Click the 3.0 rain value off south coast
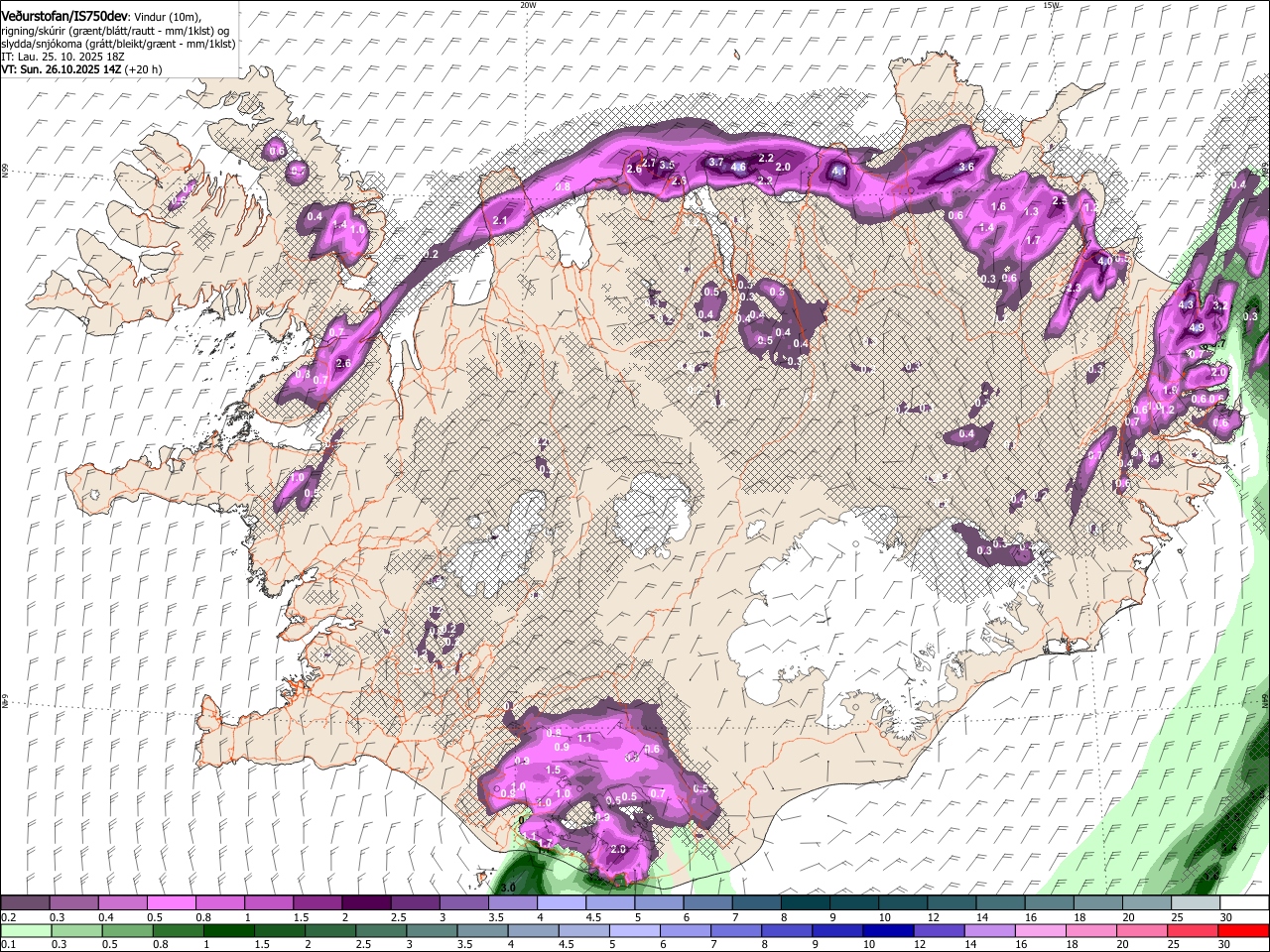The image size is (1270, 952). pyautogui.click(x=508, y=888)
